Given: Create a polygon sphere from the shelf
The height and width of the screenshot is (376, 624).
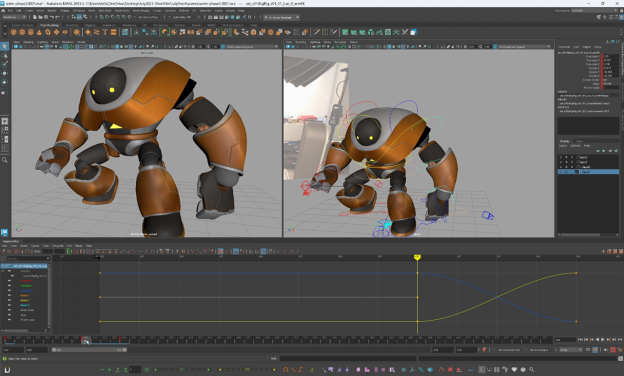Looking at the screenshot, I should tap(14, 32).
